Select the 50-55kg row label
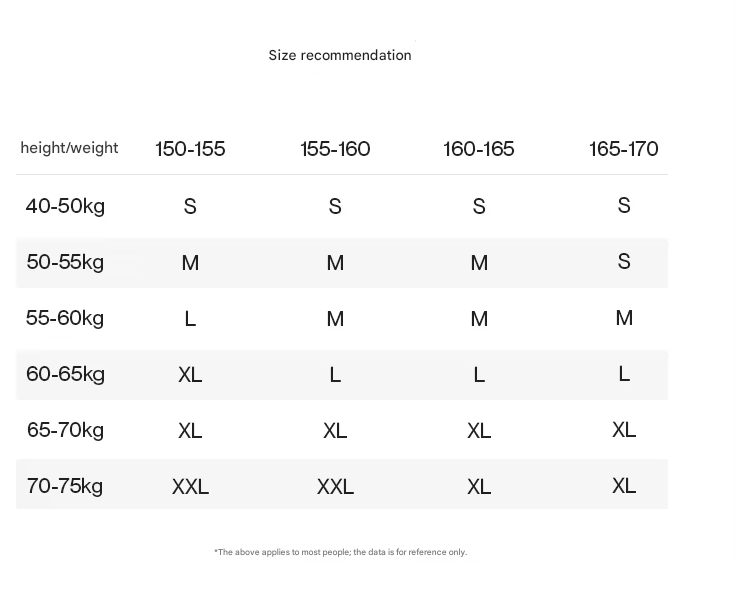Viewport: 749px width, 593px height. click(x=65, y=262)
